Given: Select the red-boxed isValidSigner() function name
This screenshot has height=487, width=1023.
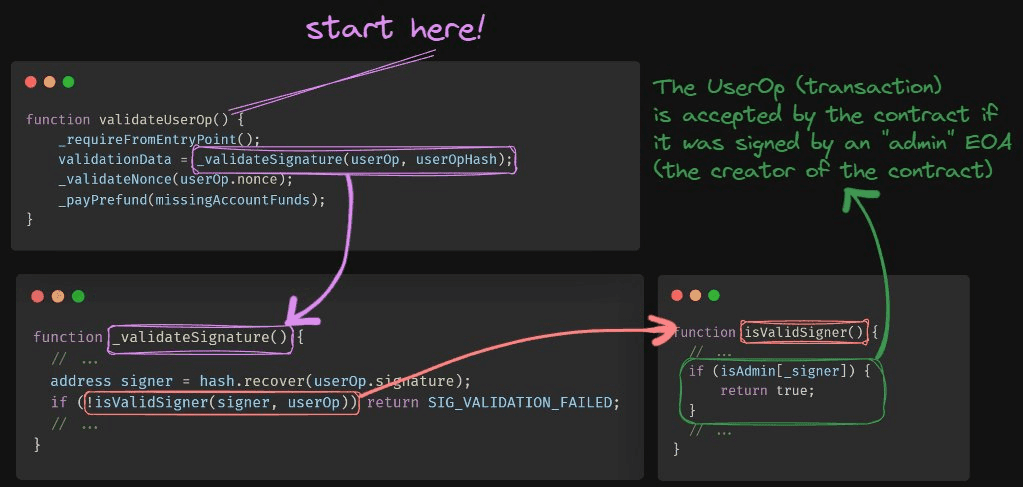Looking at the screenshot, I should click(x=802, y=332).
